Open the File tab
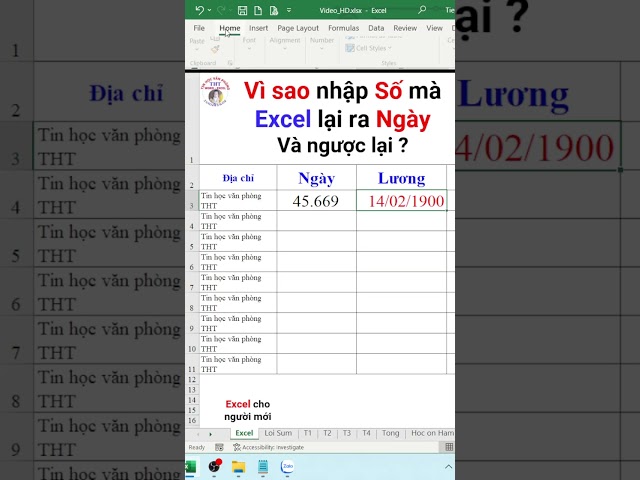The height and width of the screenshot is (480, 640). (199, 28)
